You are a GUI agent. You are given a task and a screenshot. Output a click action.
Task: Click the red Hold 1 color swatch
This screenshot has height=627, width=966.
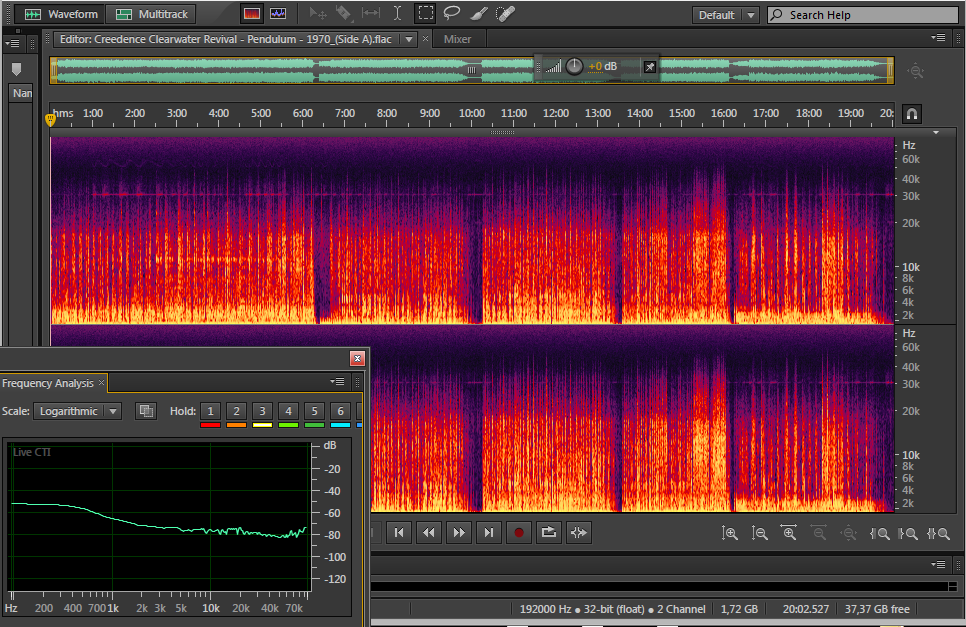point(210,425)
